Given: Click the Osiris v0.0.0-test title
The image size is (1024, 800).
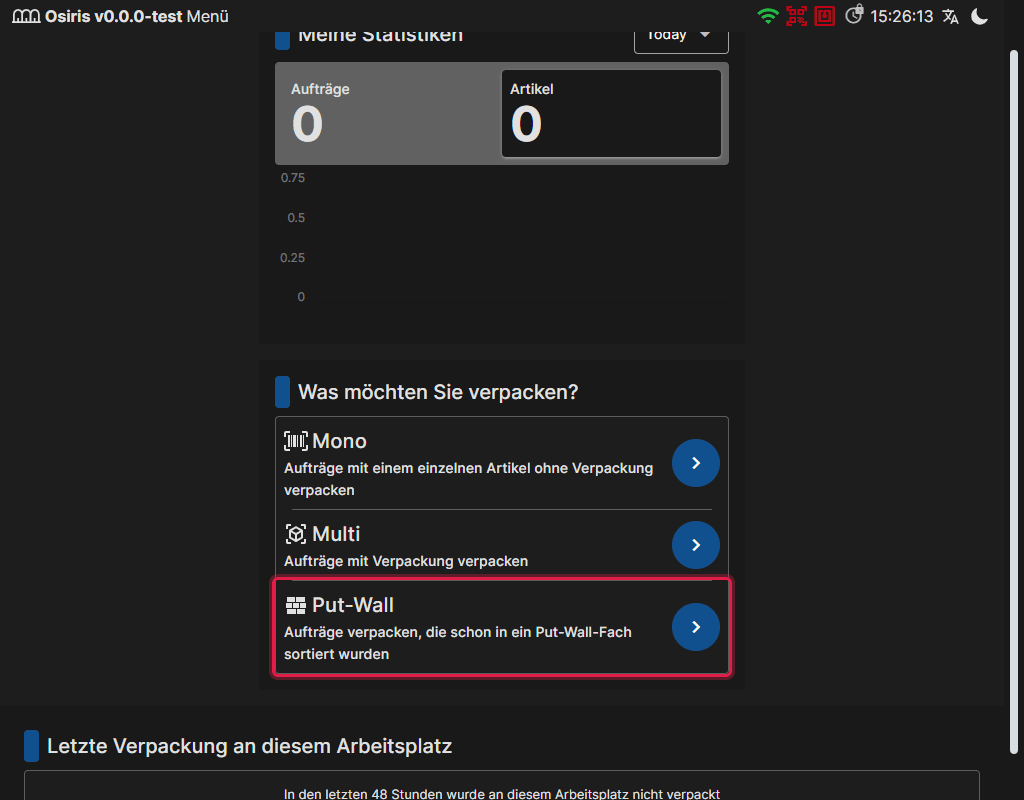Looking at the screenshot, I should pyautogui.click(x=114, y=16).
